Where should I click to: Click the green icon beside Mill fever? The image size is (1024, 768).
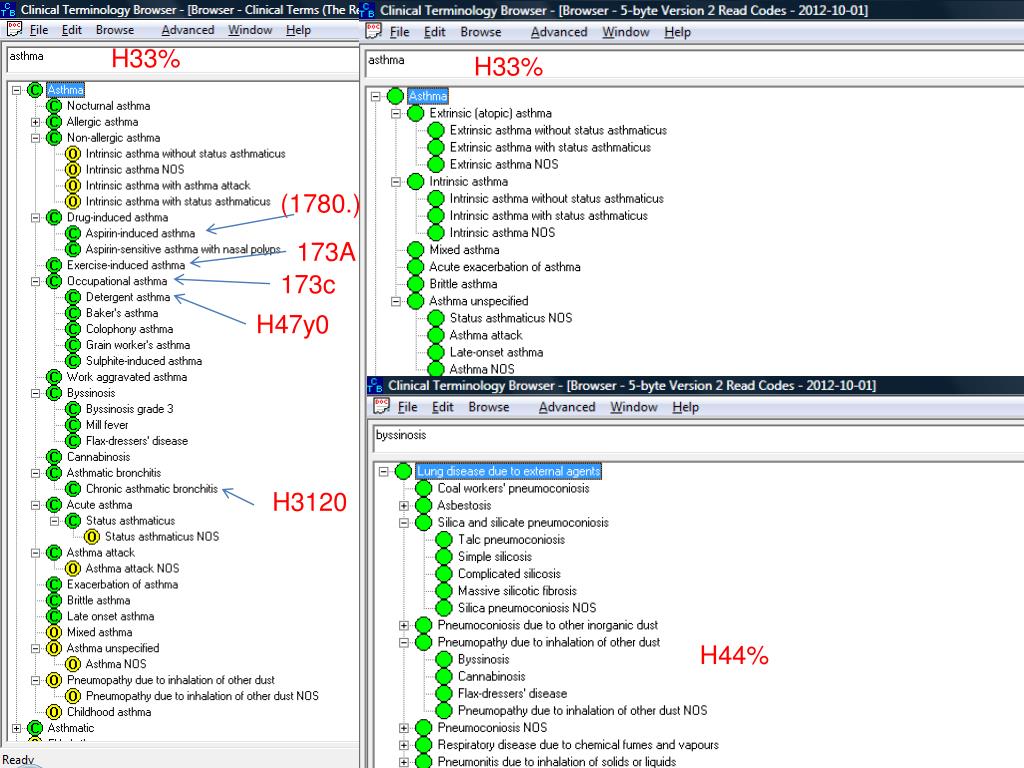coord(73,424)
